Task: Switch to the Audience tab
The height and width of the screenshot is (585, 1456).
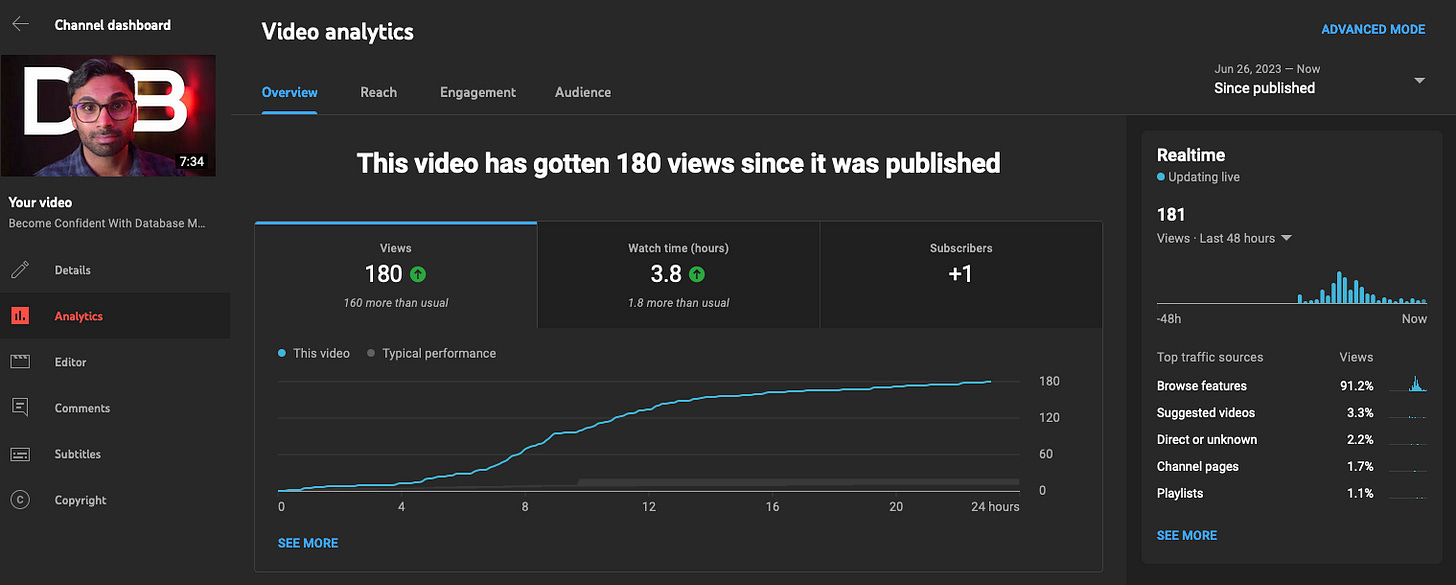Action: tap(583, 92)
